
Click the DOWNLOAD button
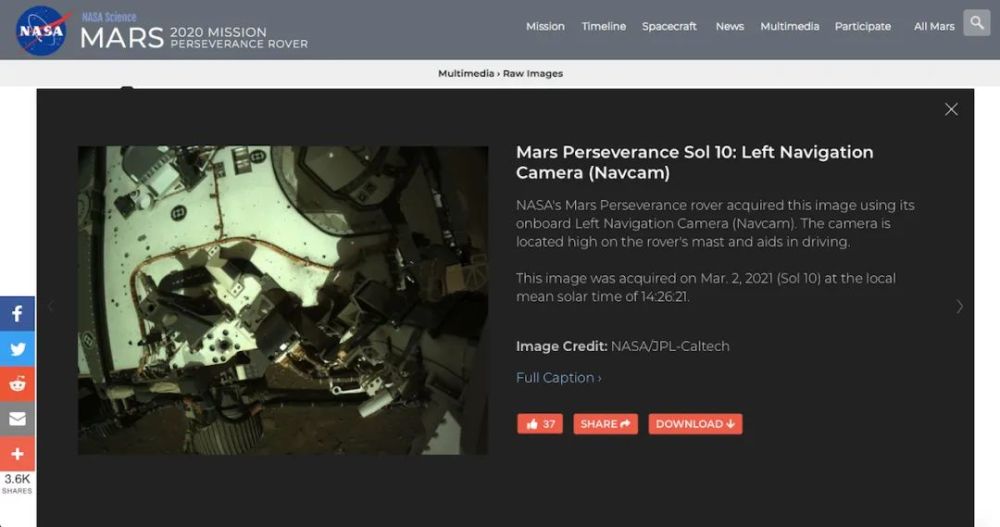click(x=695, y=424)
